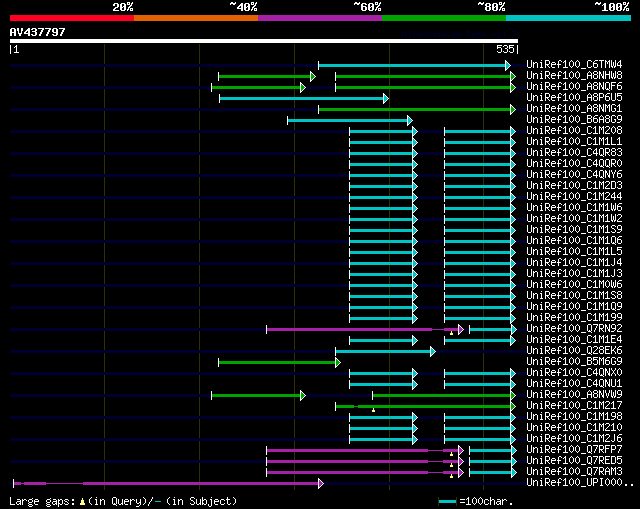The width and height of the screenshot is (640, 509).
Task: Click the UniRef100_C1M2J6 label
Action: [x=574, y=439]
